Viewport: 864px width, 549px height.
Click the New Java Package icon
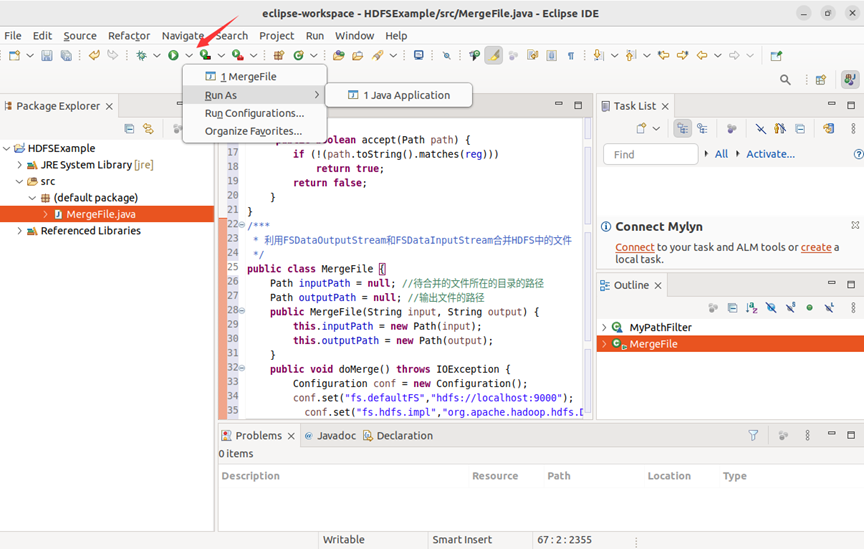(x=279, y=55)
